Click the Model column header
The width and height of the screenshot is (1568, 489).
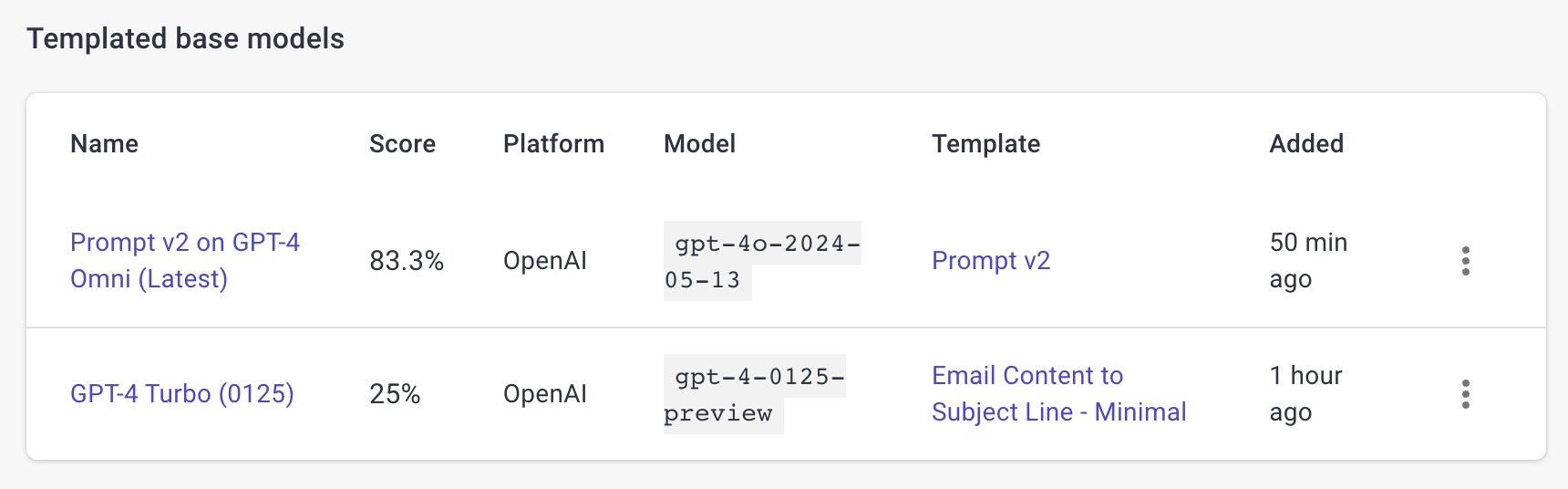coord(699,144)
